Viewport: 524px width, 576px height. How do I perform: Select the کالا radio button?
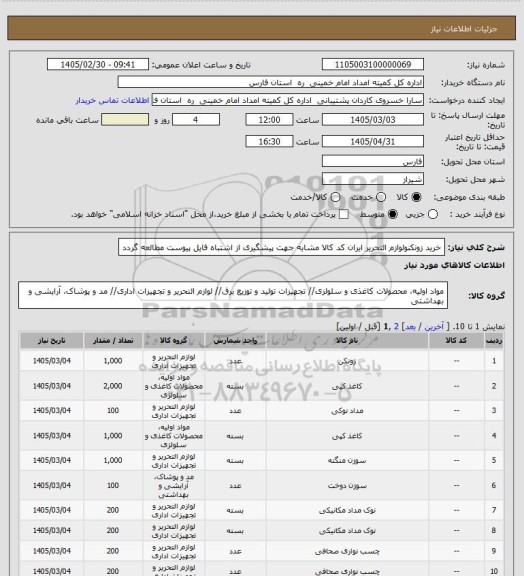point(416,197)
